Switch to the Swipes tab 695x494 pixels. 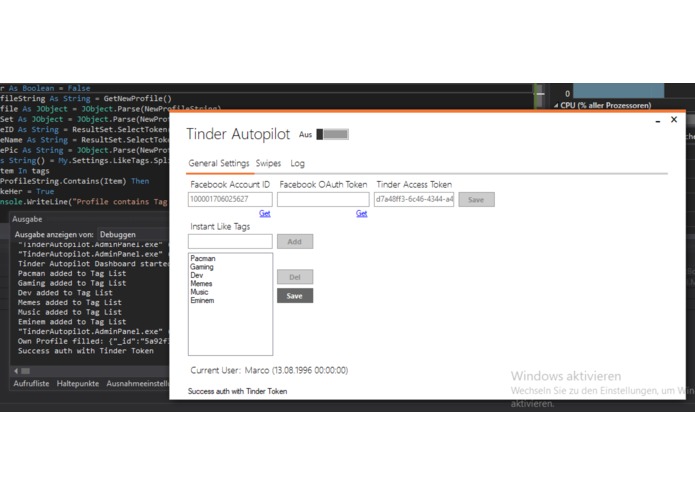pyautogui.click(x=268, y=163)
